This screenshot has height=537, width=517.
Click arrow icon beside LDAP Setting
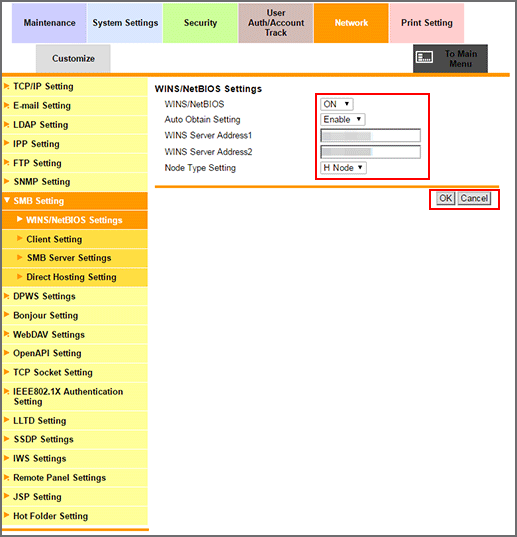point(7,124)
